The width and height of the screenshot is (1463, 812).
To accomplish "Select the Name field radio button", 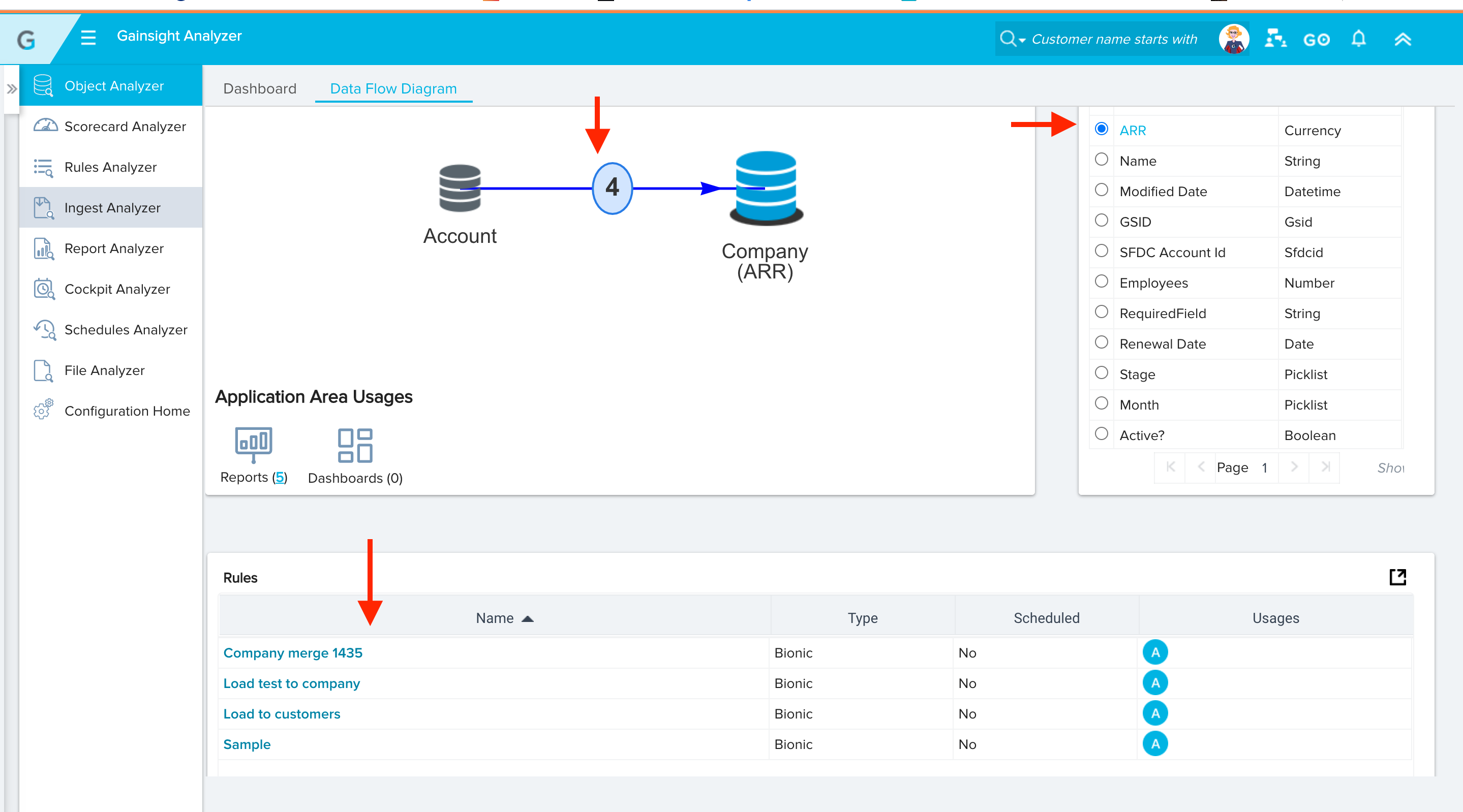I will point(1101,160).
